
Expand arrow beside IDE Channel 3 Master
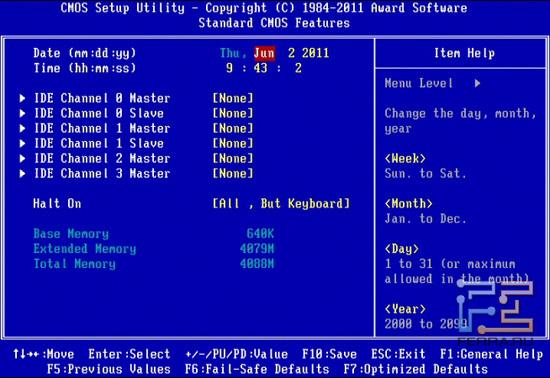(22, 174)
